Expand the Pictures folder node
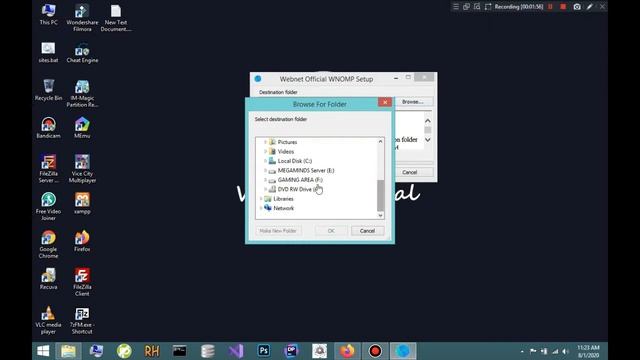 pos(265,142)
